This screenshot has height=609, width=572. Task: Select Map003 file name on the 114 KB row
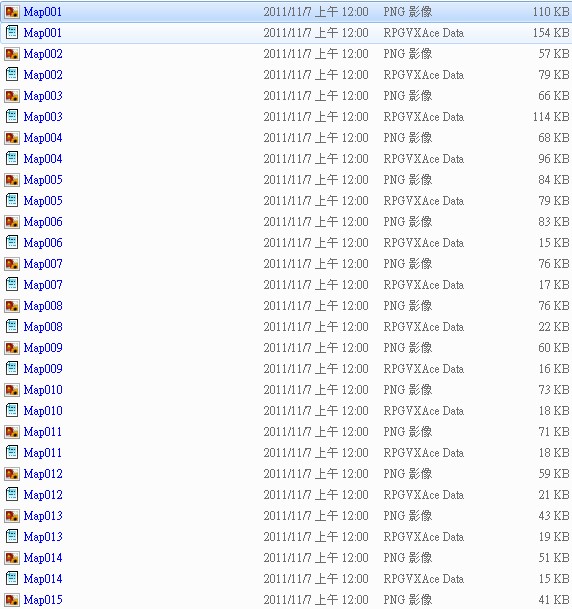(43, 117)
